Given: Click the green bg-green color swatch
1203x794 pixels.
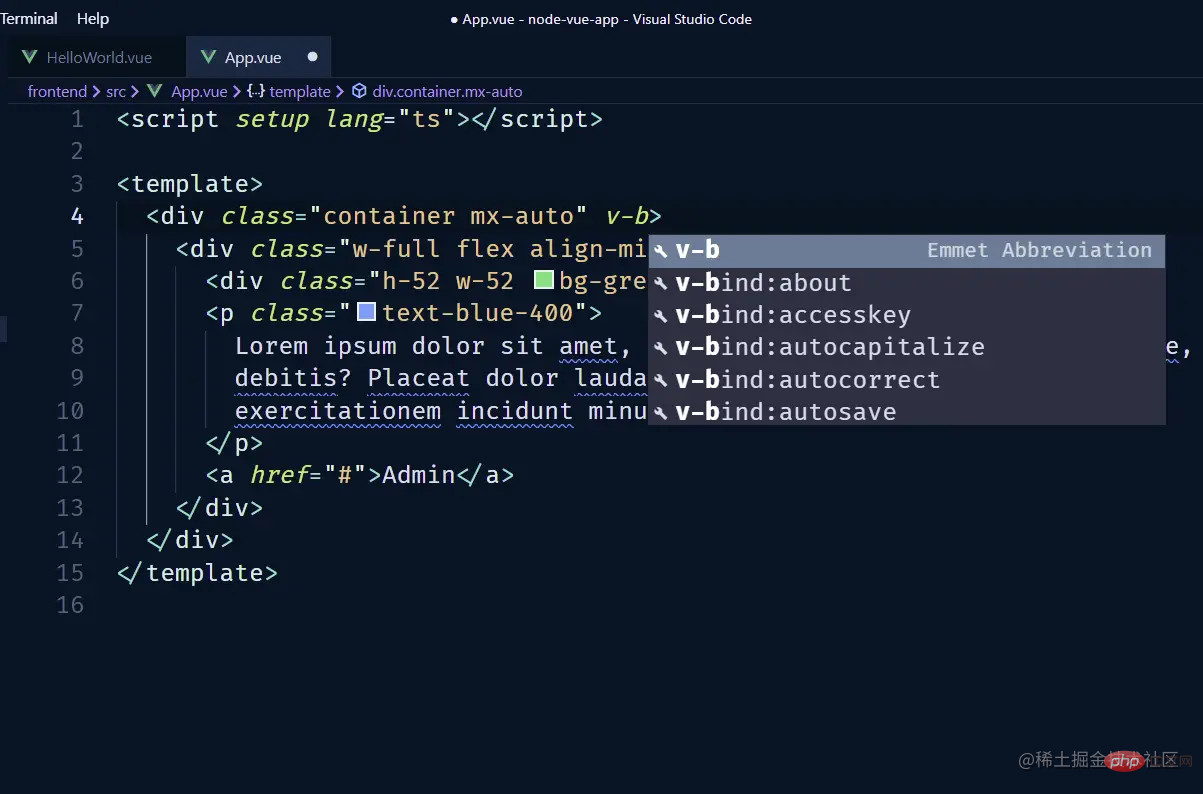Looking at the screenshot, I should coord(544,280).
